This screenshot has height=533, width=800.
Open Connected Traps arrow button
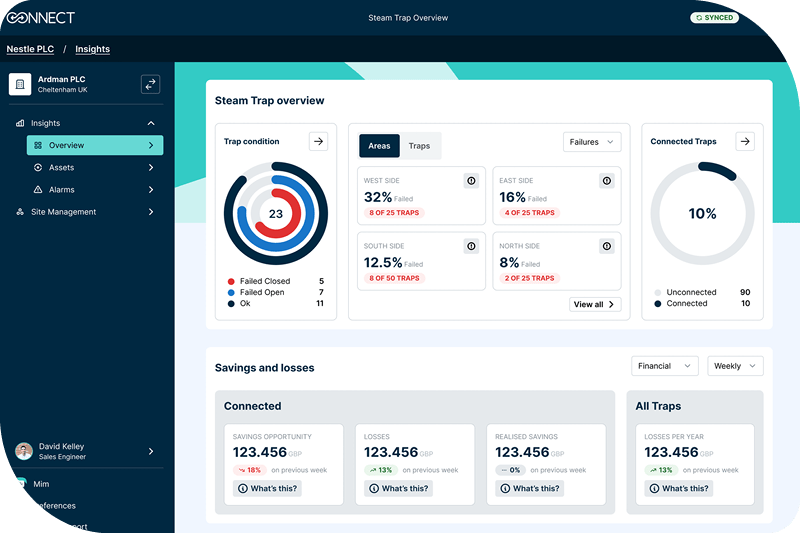click(744, 141)
